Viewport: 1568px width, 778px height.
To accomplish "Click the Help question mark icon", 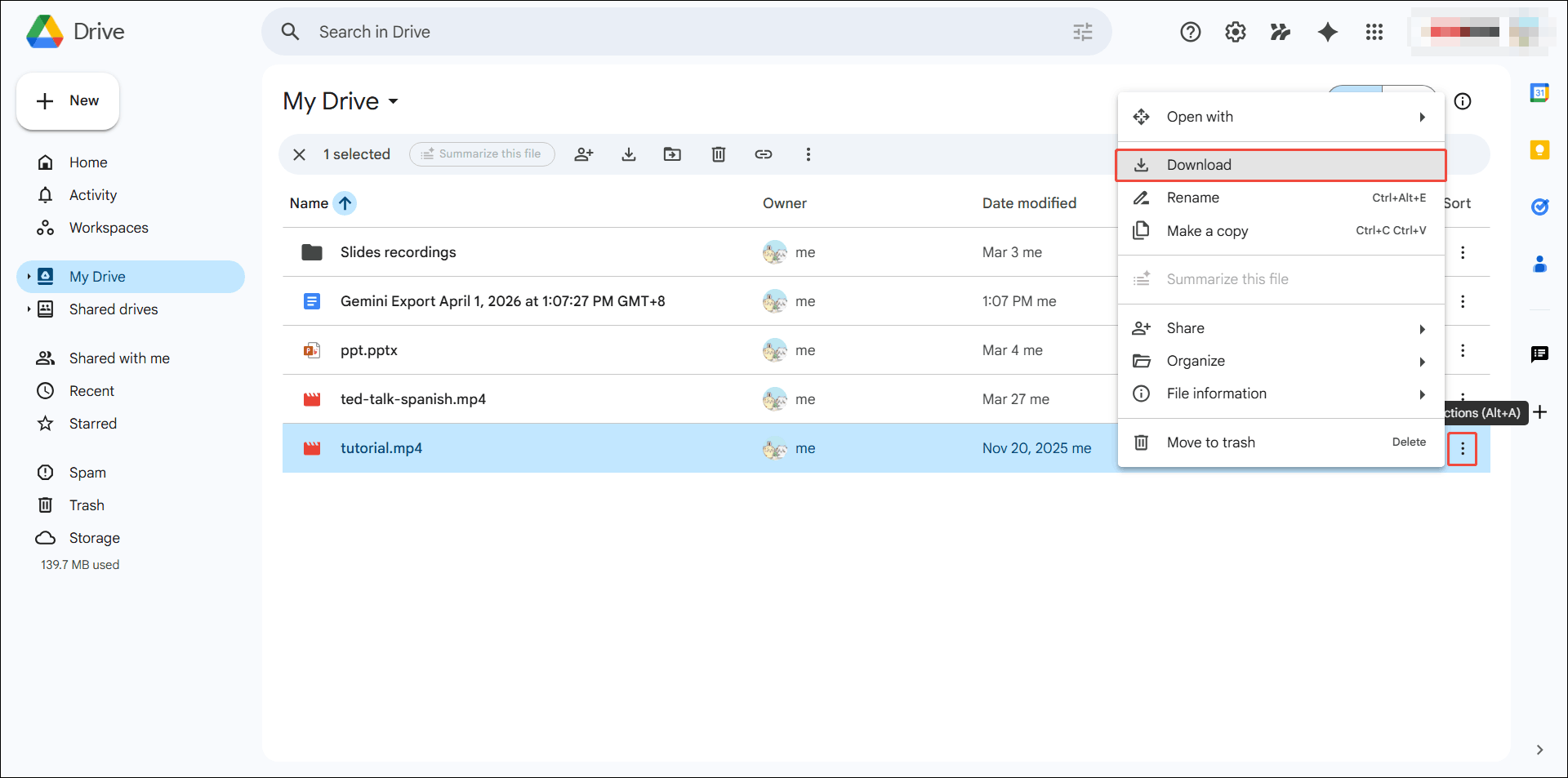I will (1190, 32).
